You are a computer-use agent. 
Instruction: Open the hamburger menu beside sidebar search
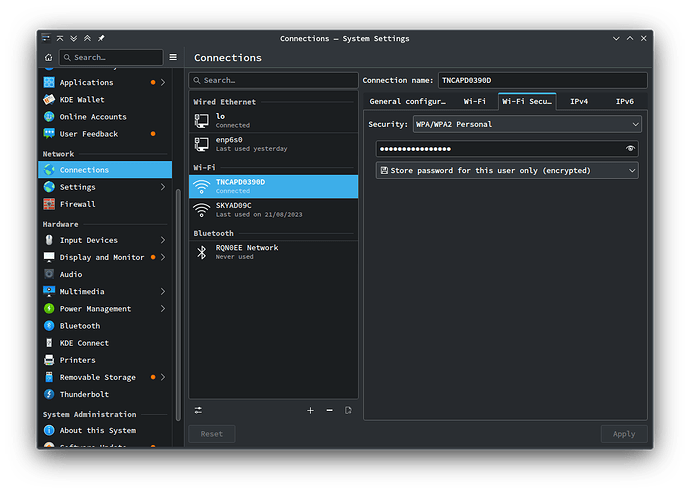[x=173, y=57]
